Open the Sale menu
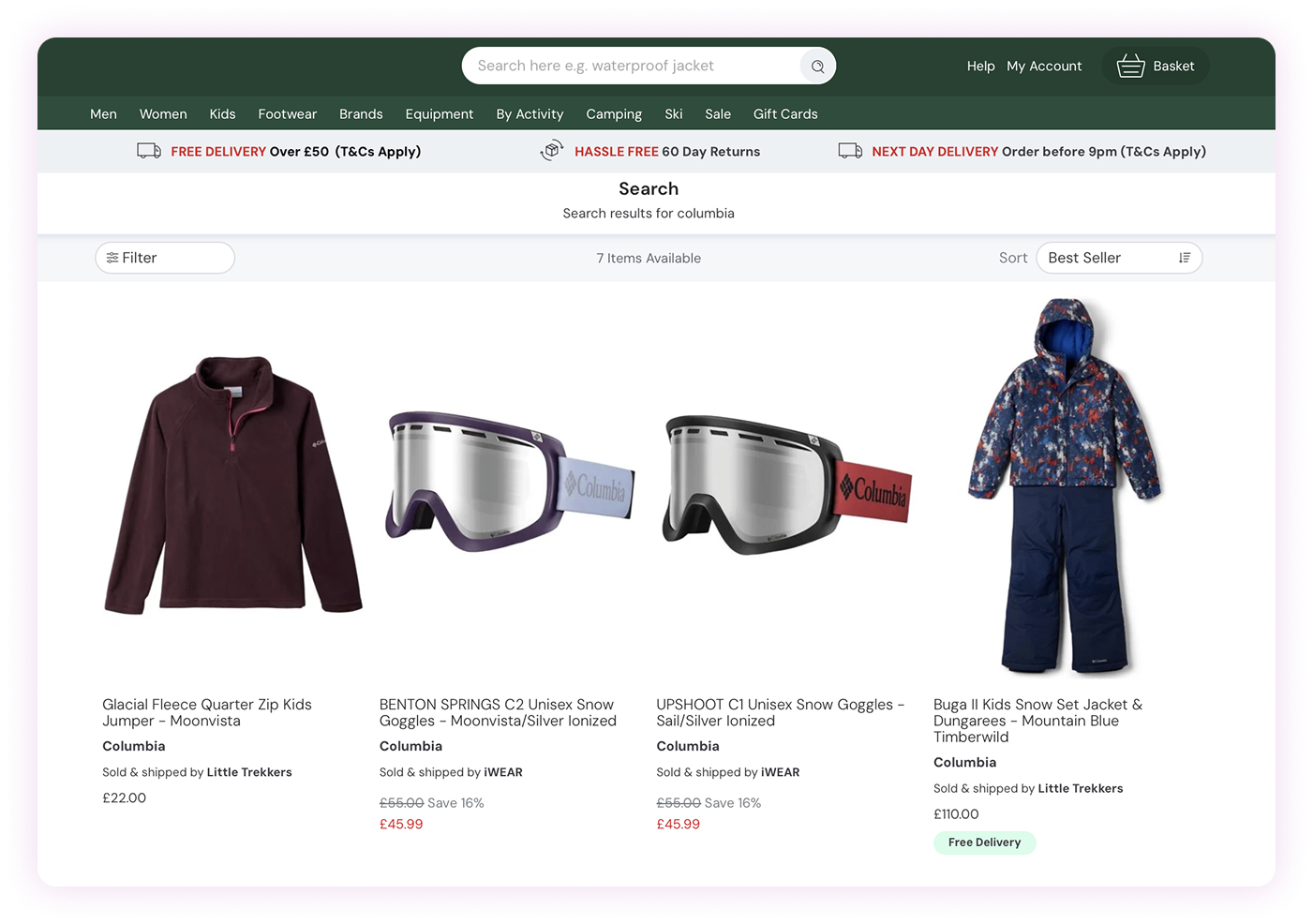 coord(718,114)
